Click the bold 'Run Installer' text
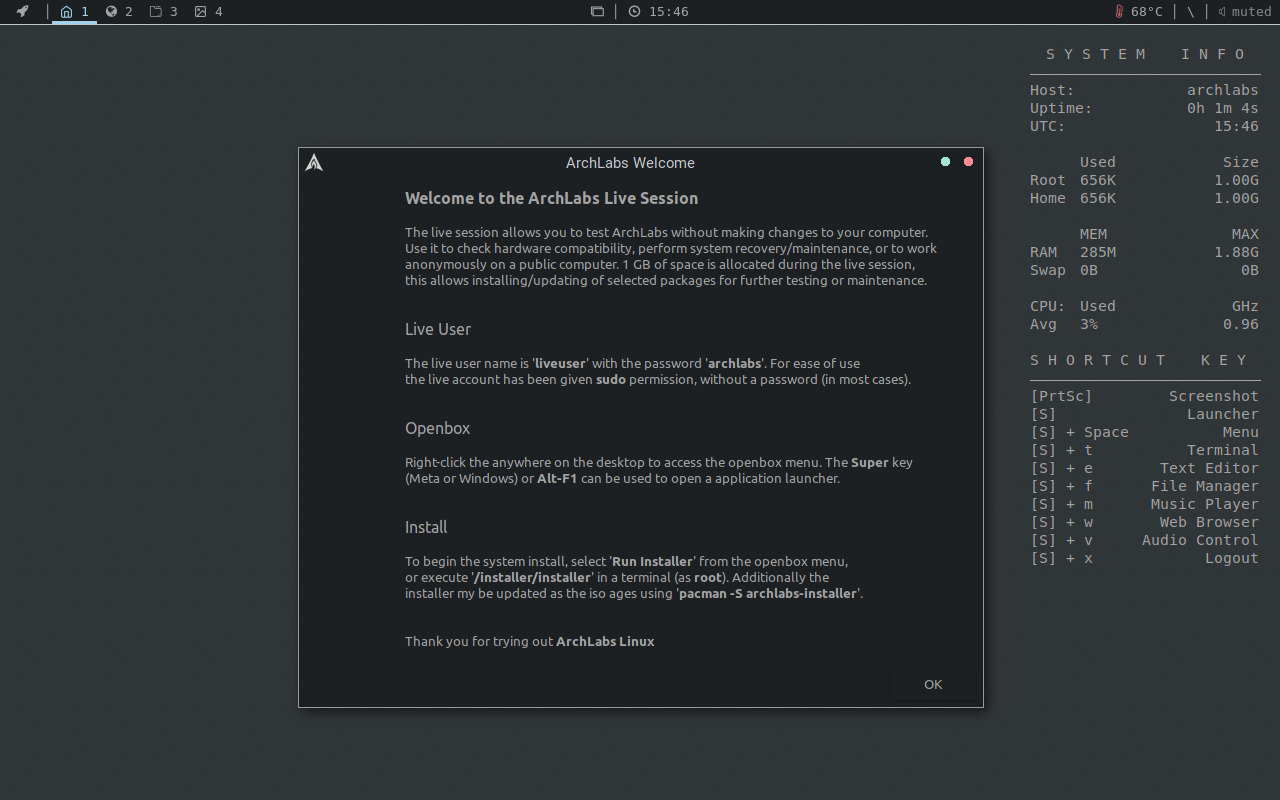Viewport: 1280px width, 800px height. point(653,561)
